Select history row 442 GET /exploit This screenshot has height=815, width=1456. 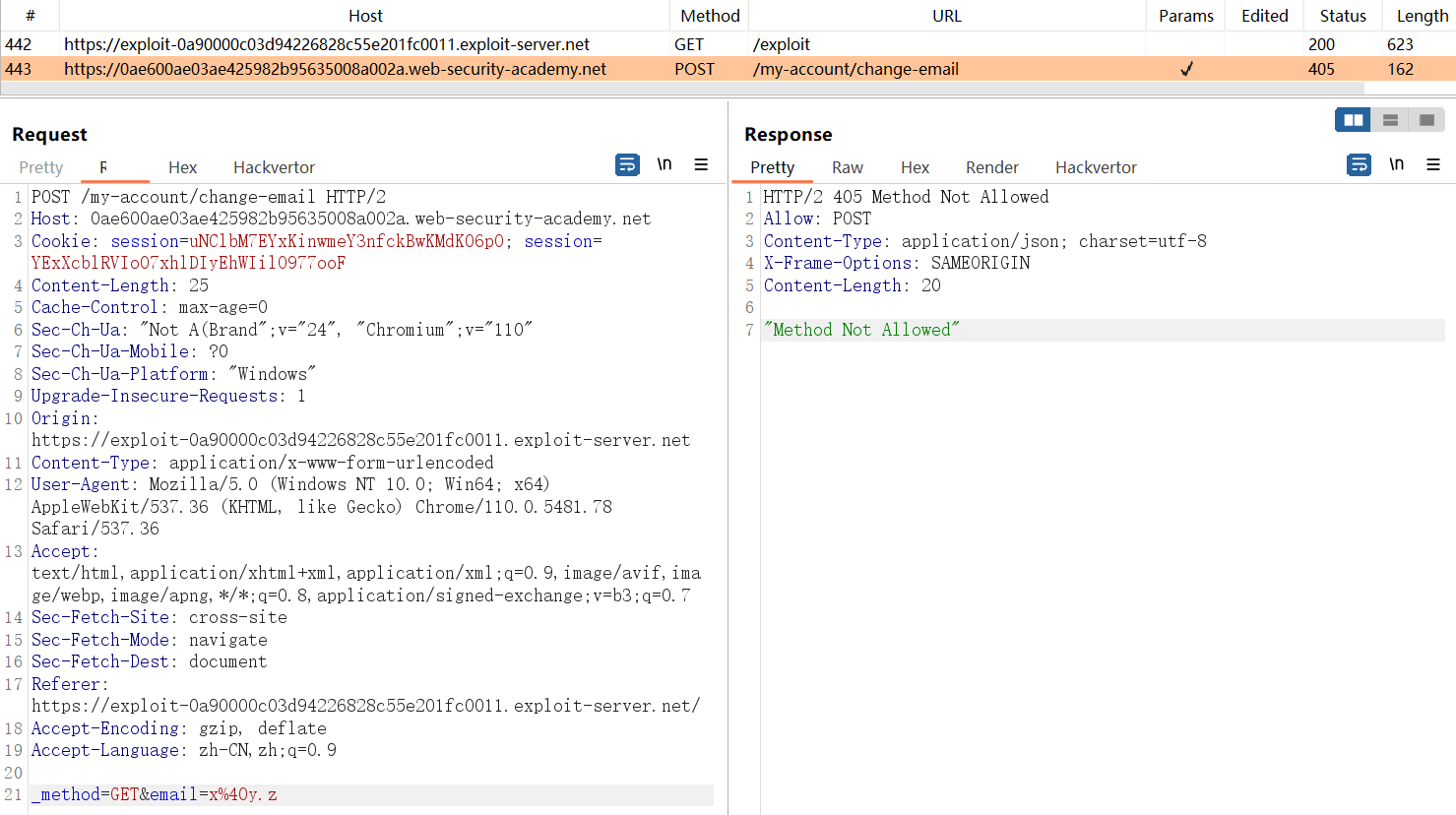[x=394, y=44]
